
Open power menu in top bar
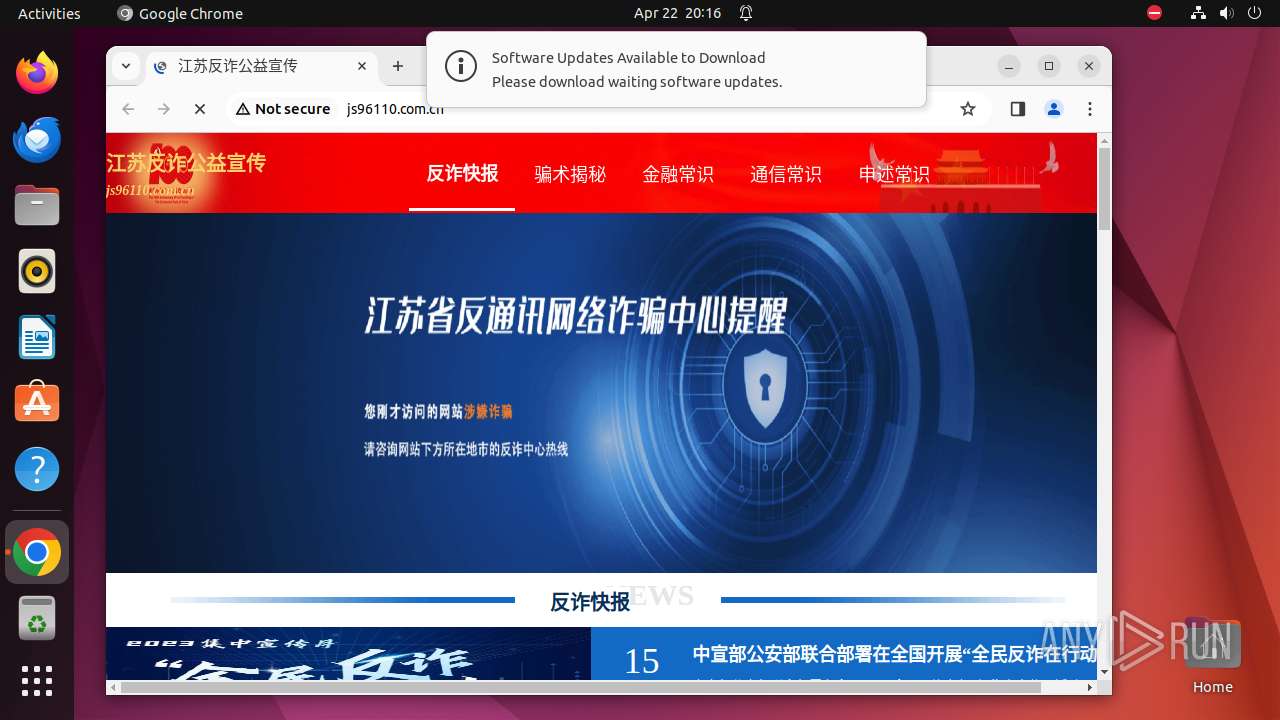click(1254, 13)
